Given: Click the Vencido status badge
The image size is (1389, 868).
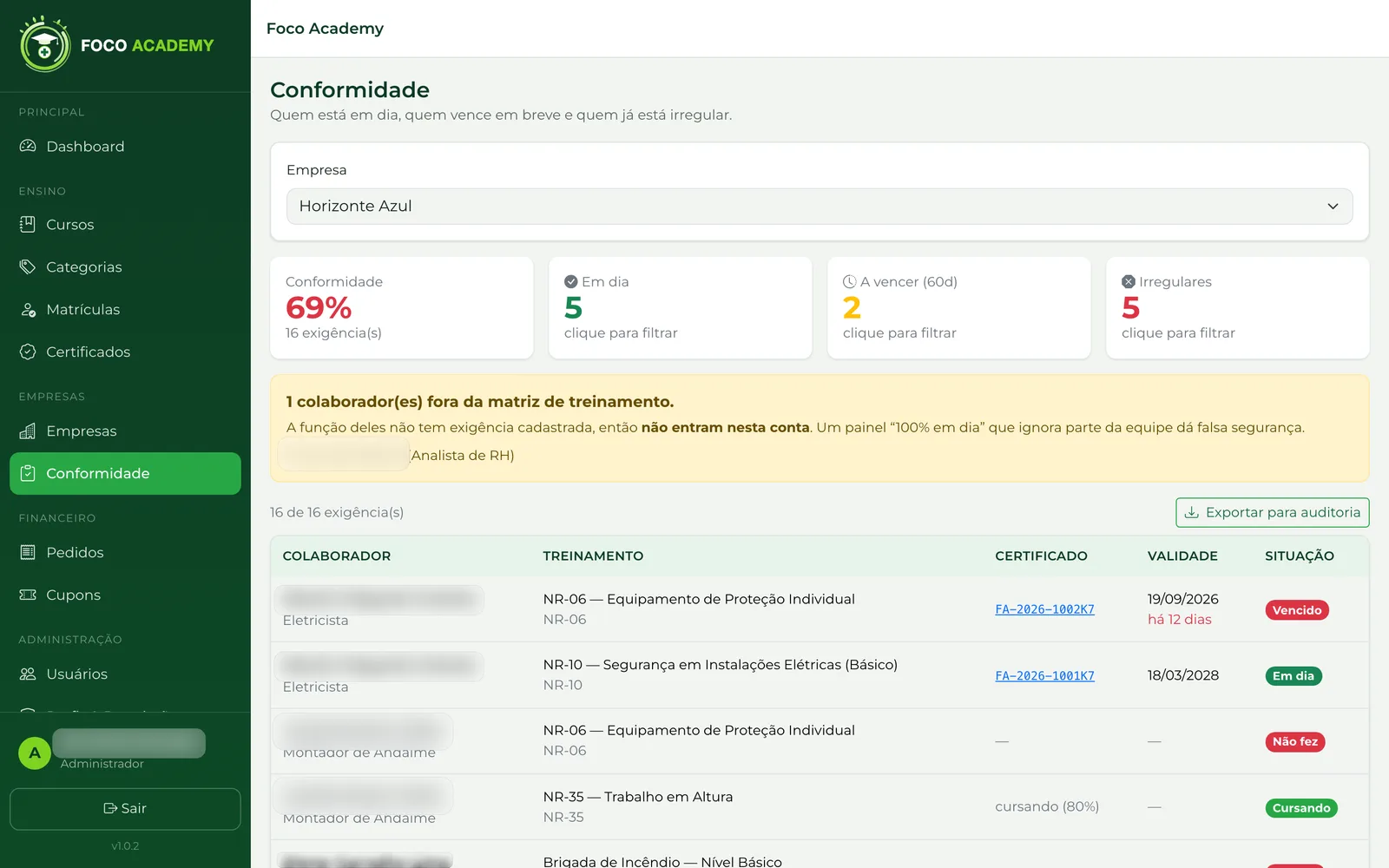Looking at the screenshot, I should click(x=1296, y=610).
